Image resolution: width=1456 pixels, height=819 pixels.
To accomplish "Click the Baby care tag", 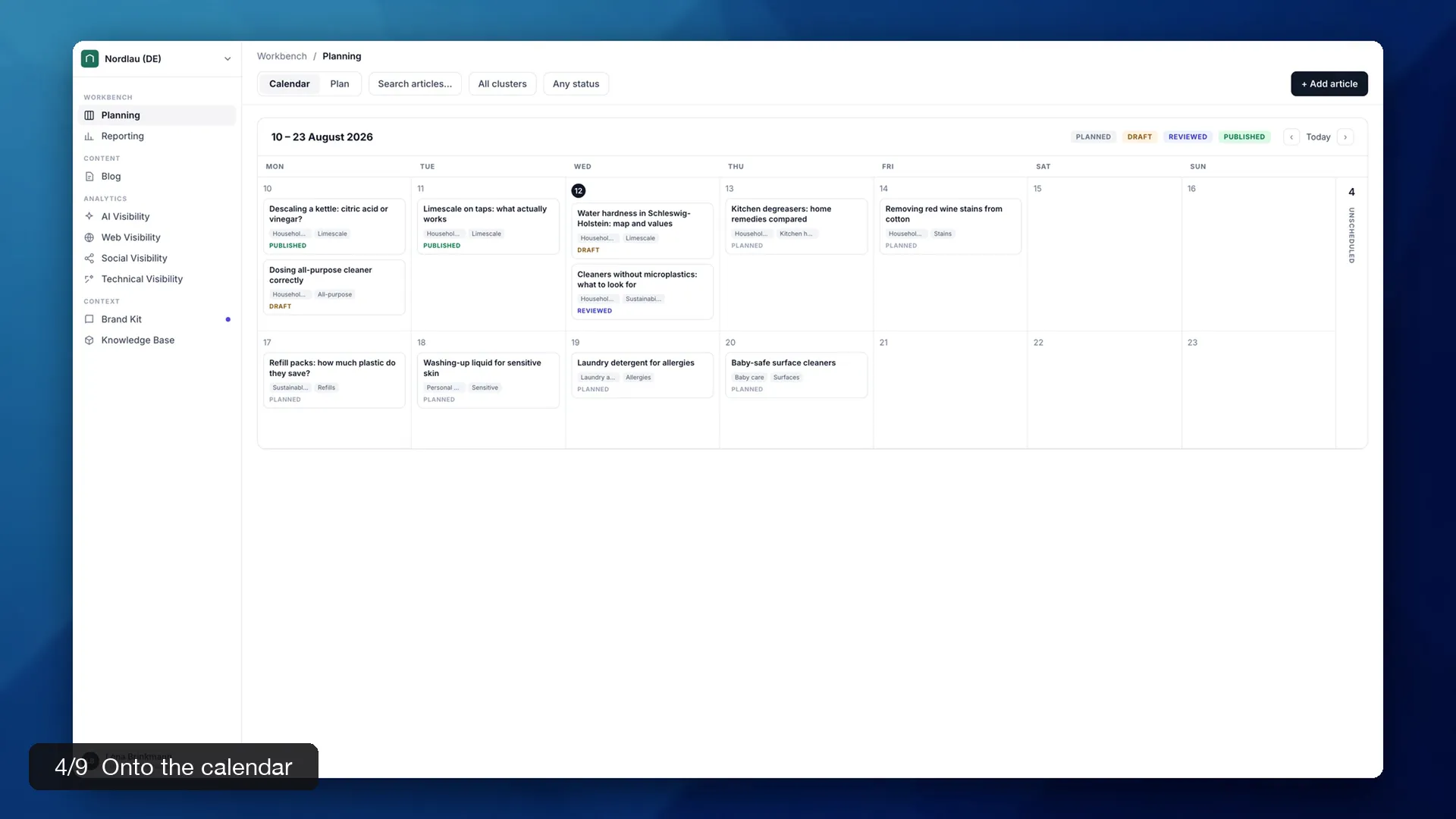I will click(749, 378).
